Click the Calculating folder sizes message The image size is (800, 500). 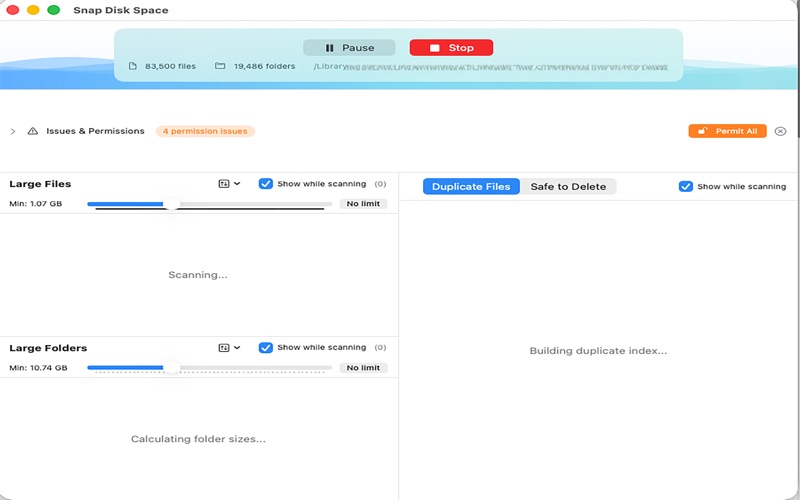198,439
